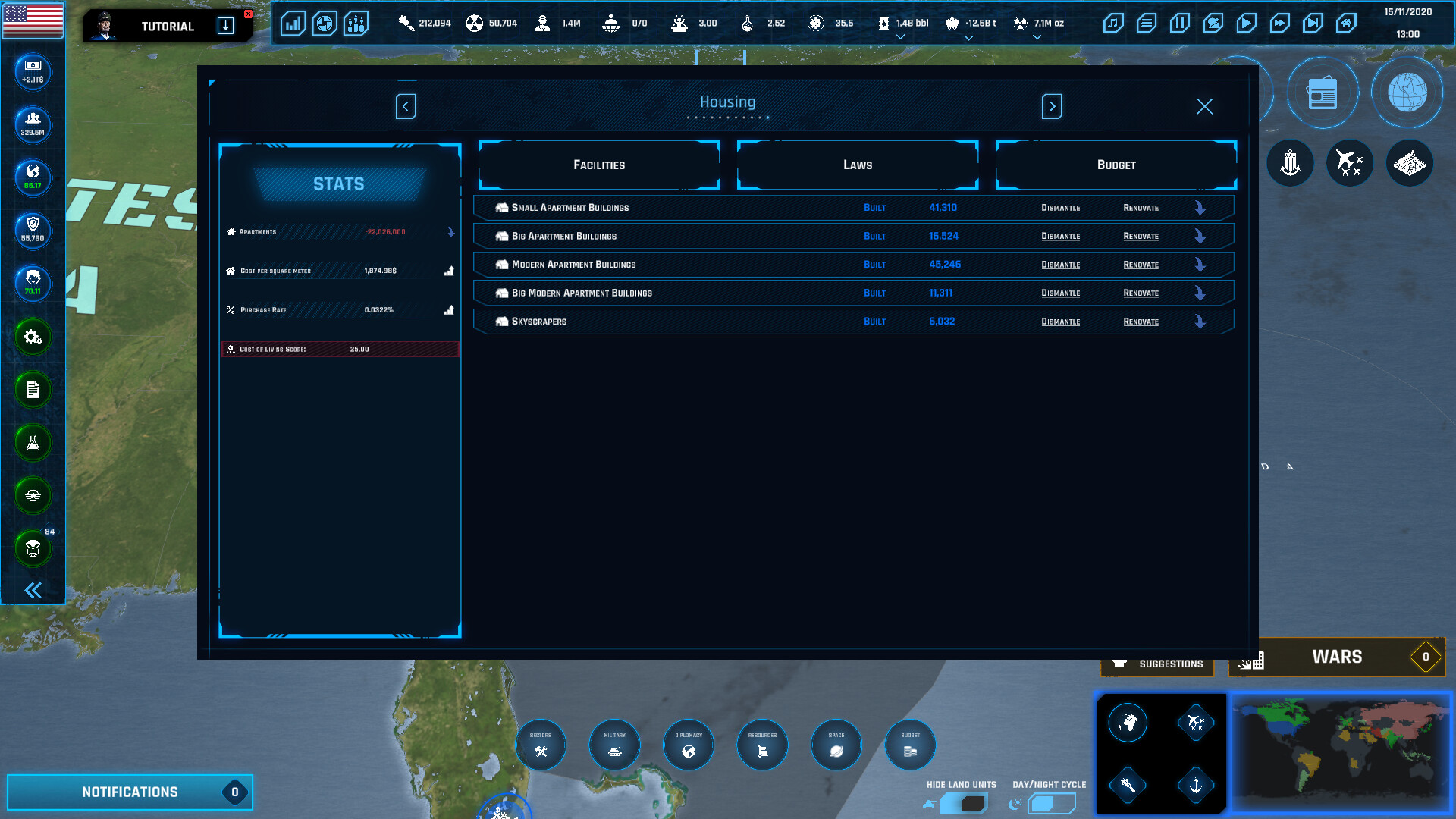Click the map globe icon beside pause
The image size is (1456, 819).
coord(1213,24)
